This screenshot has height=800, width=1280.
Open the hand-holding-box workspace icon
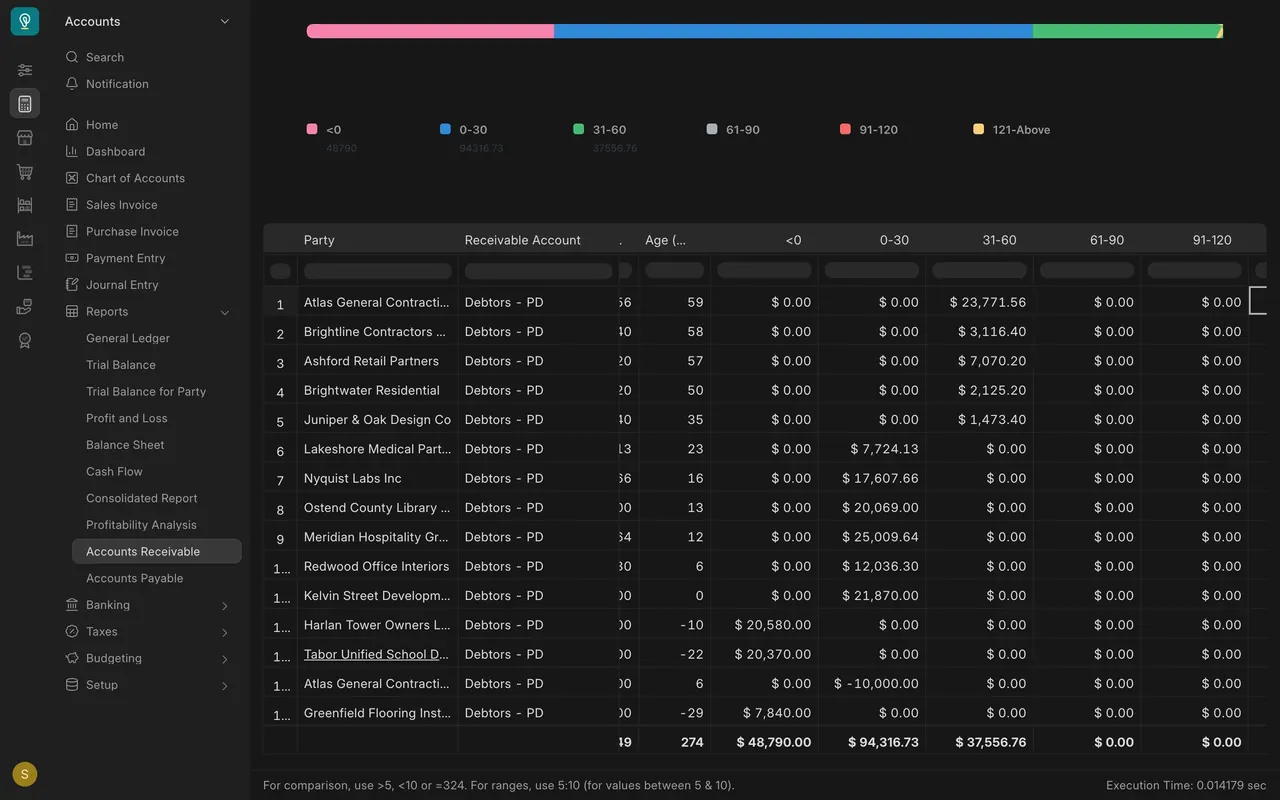tap(25, 306)
